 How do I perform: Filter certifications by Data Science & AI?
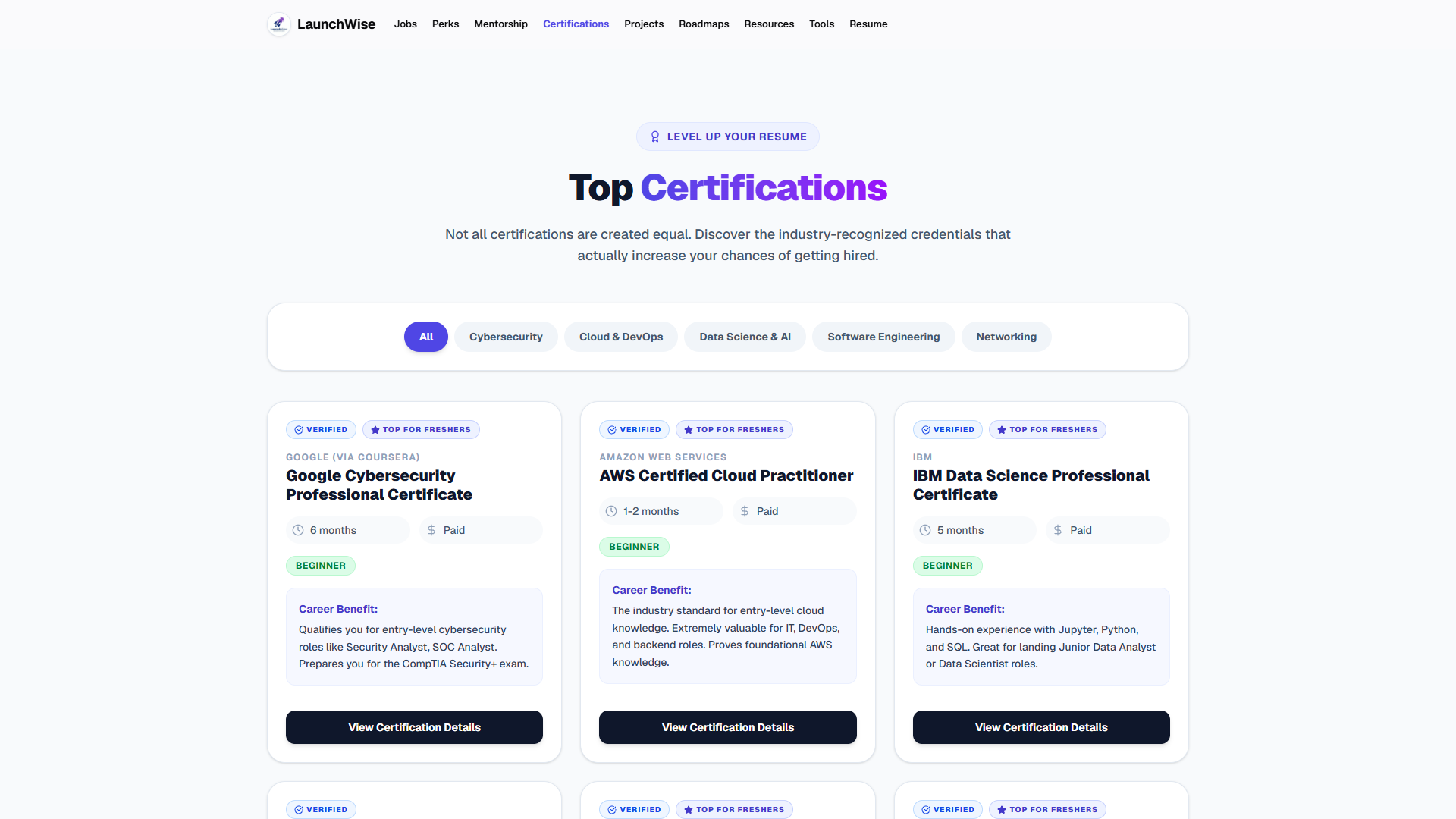click(745, 337)
